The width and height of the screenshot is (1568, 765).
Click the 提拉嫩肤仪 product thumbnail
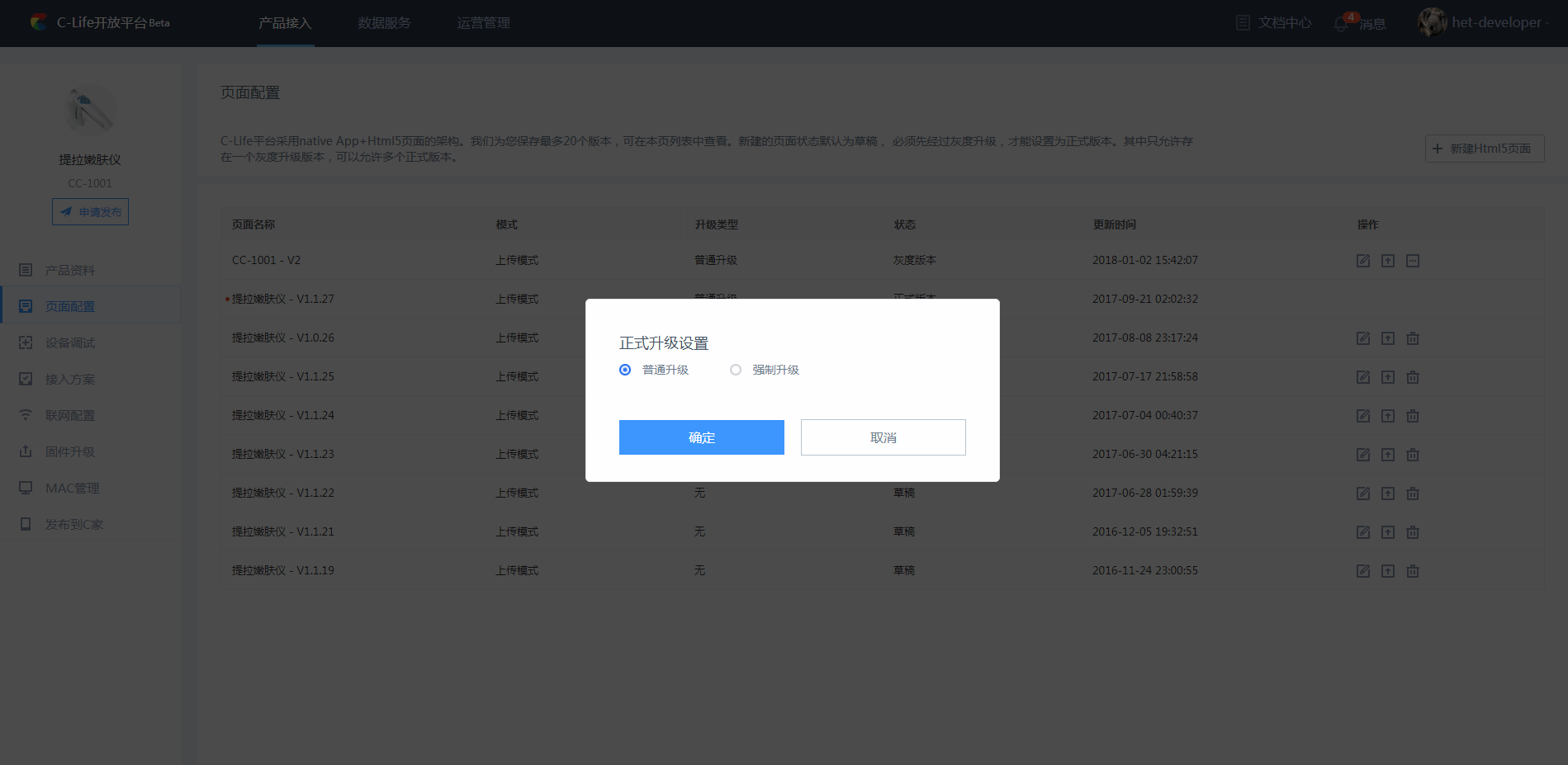90,109
